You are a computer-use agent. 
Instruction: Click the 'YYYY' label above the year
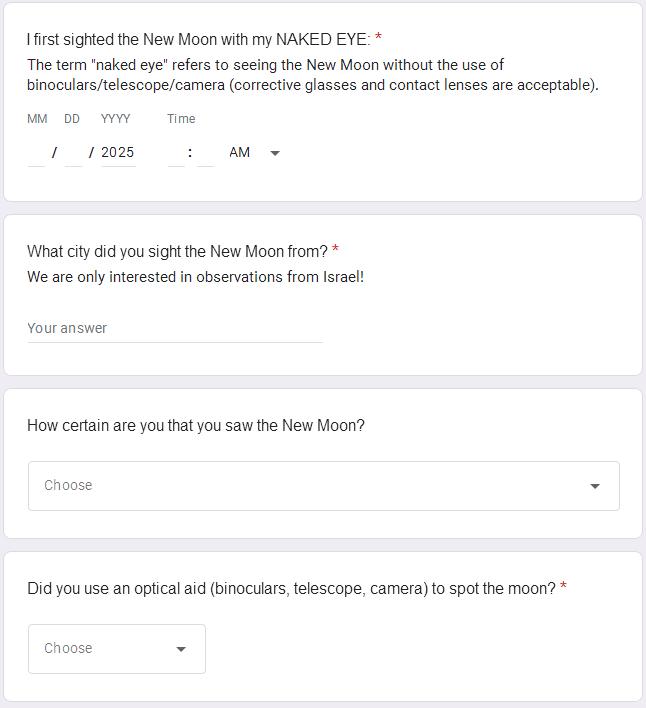pyautogui.click(x=116, y=119)
